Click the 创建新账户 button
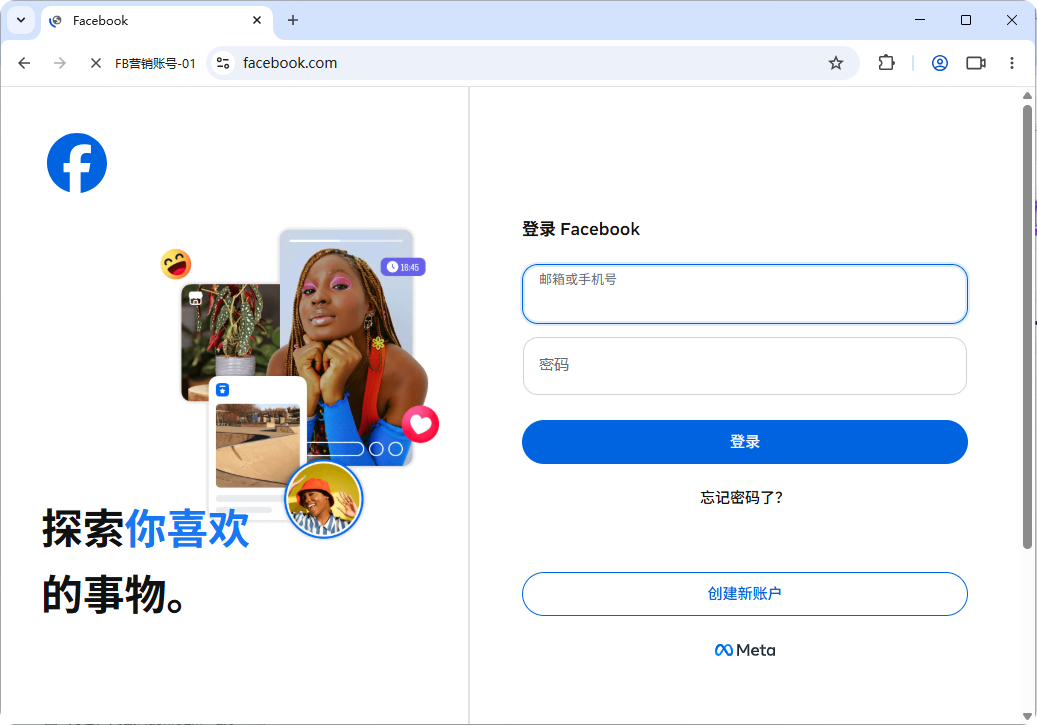This screenshot has width=1037, height=725. click(x=745, y=594)
